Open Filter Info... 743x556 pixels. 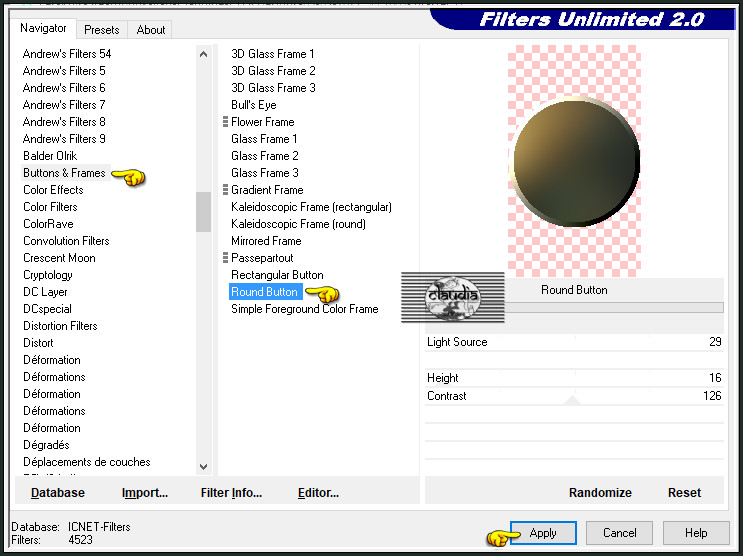(x=231, y=493)
